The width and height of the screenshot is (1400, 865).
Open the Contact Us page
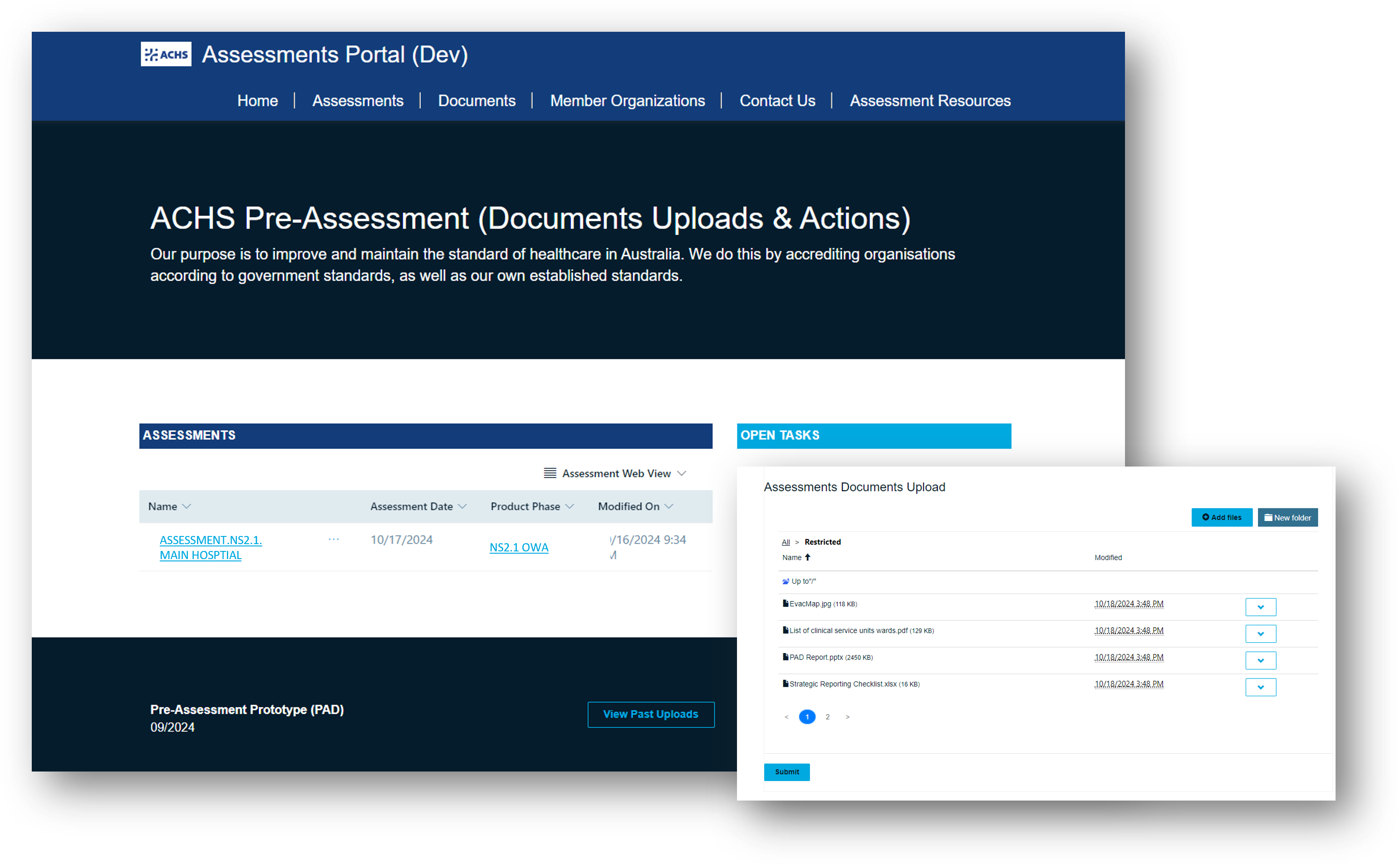(777, 101)
